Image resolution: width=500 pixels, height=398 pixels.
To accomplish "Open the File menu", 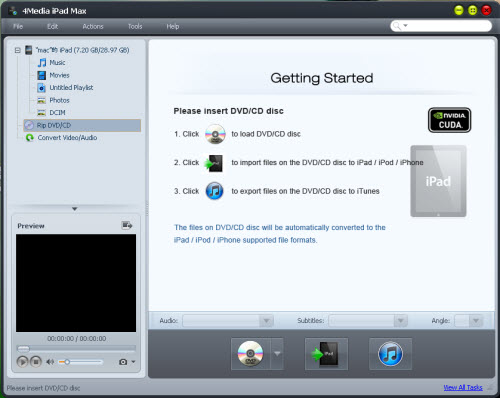I will click(x=18, y=26).
